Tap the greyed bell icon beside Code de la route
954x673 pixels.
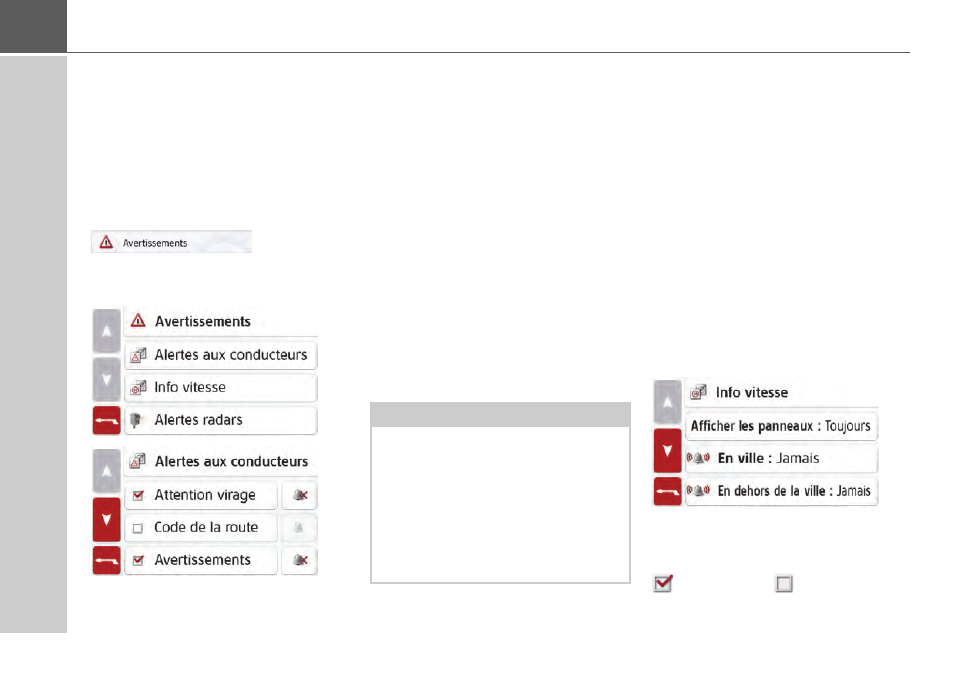[299, 527]
